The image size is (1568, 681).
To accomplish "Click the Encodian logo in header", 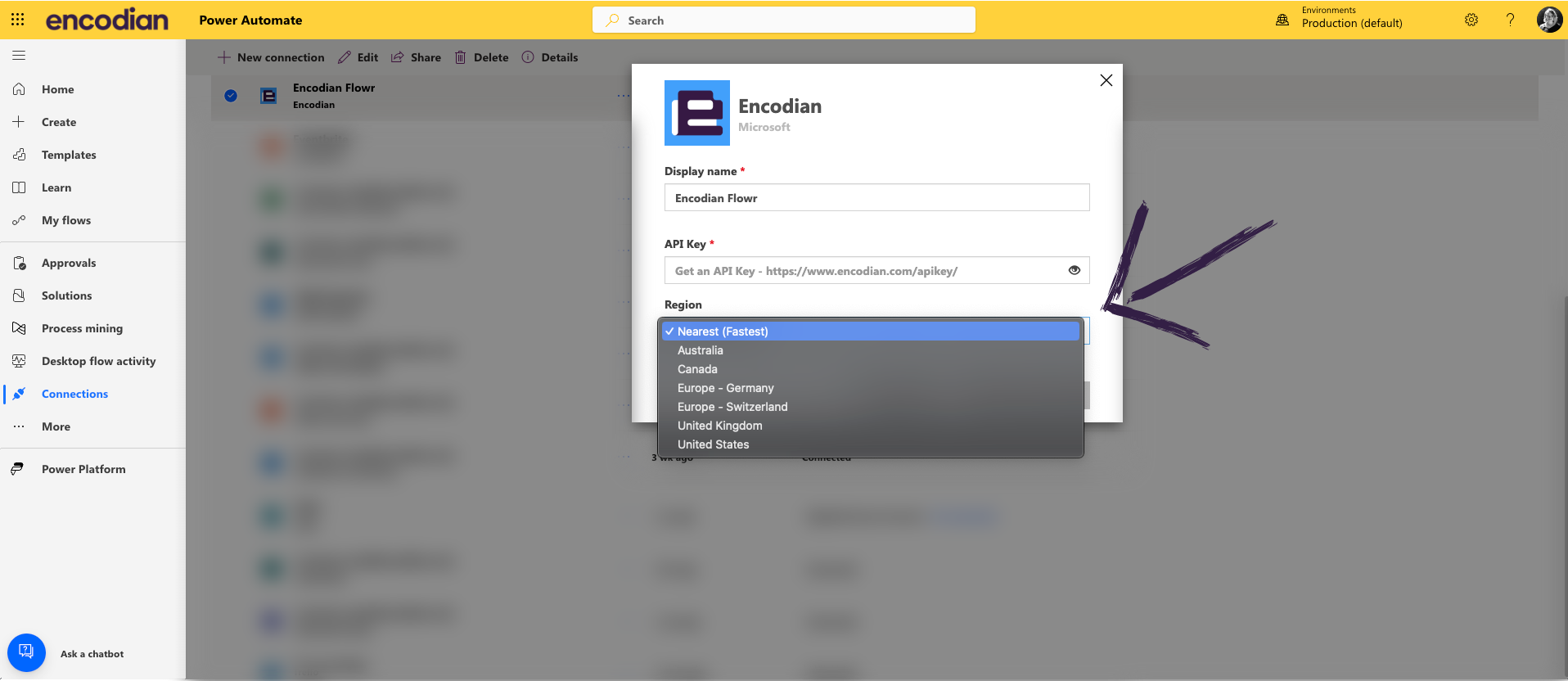I will pos(106,20).
